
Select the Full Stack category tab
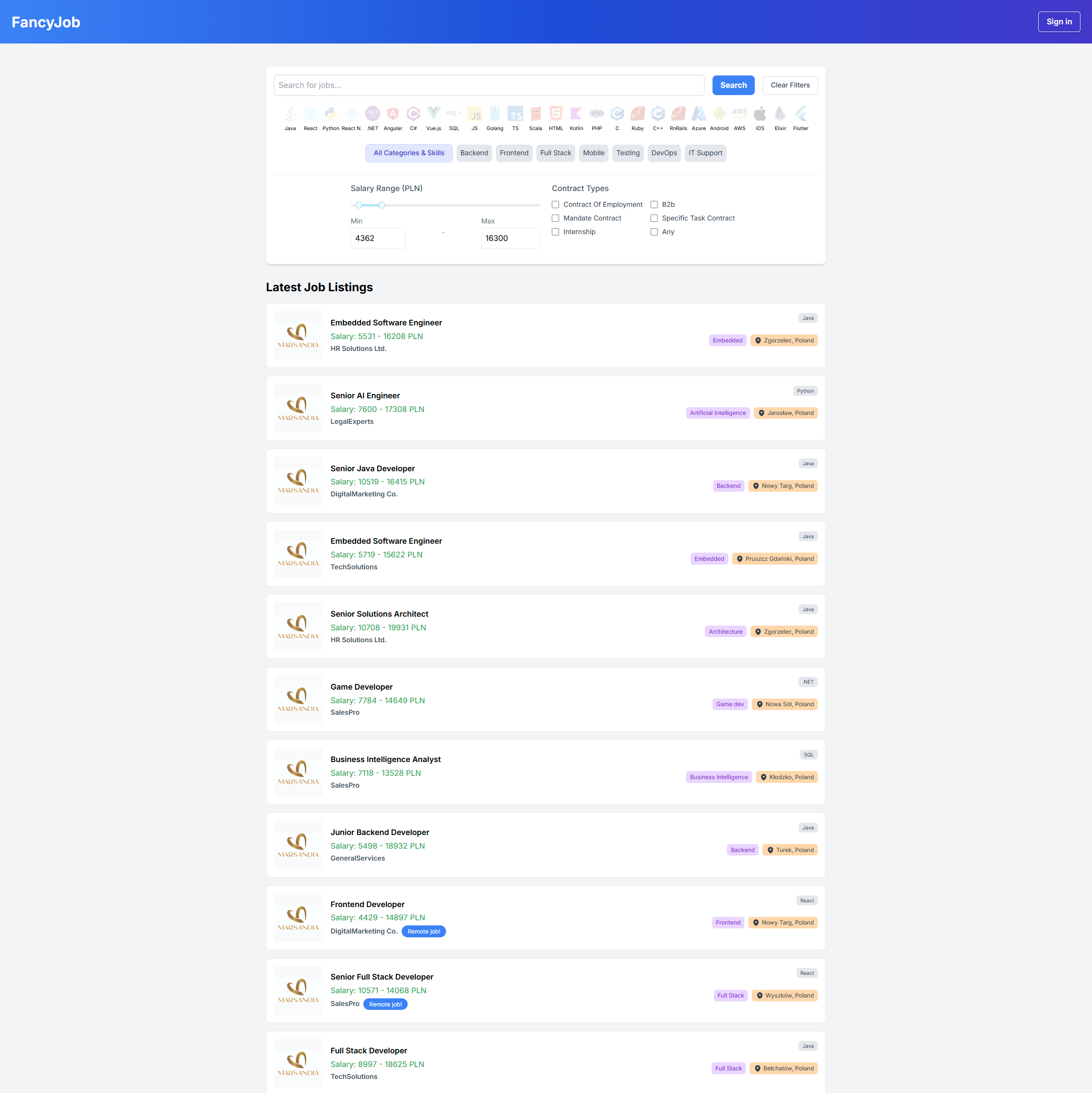pos(555,154)
